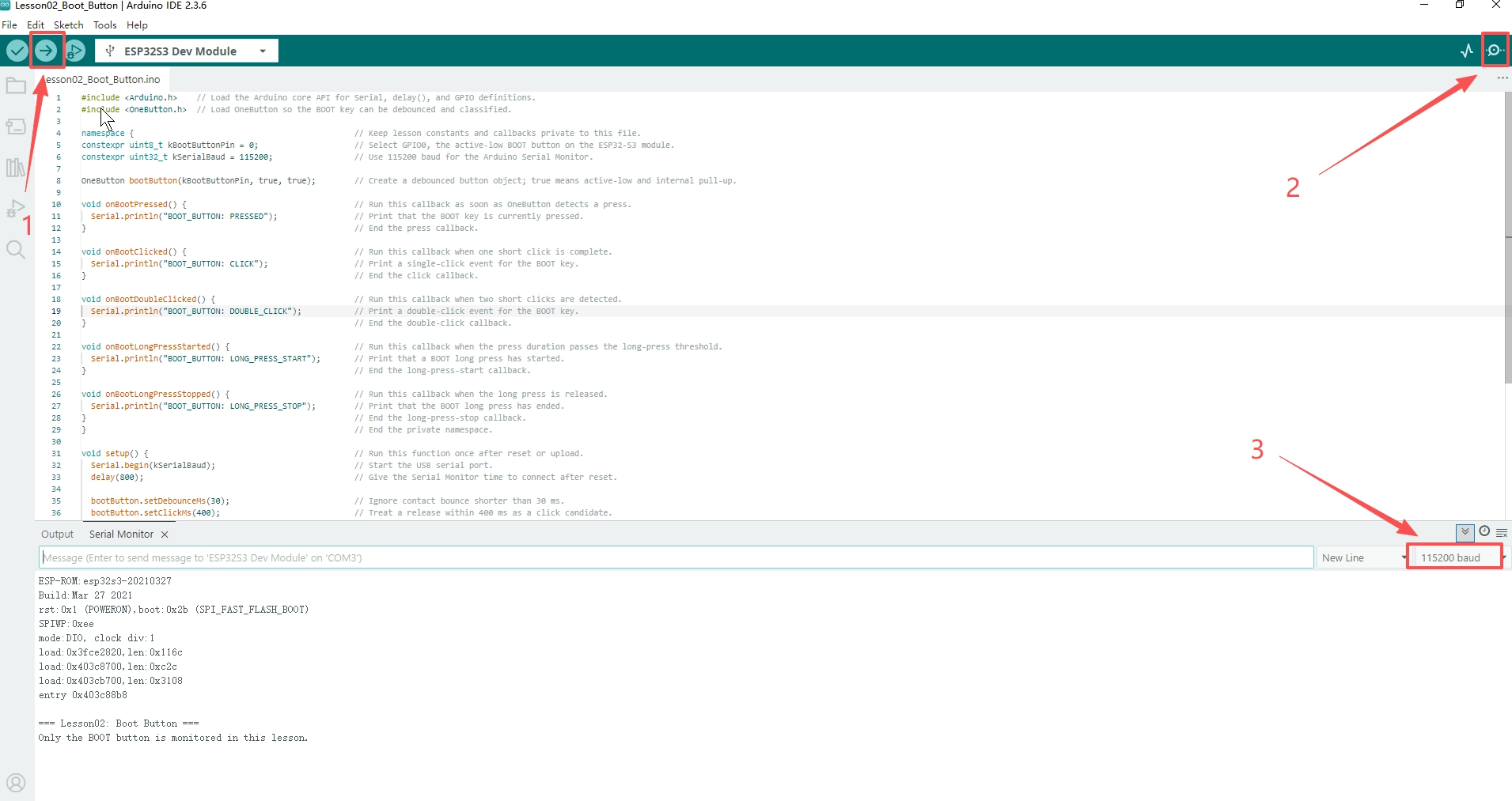Image resolution: width=1512 pixels, height=801 pixels.
Task: Open the Help menu
Action: pos(137,25)
